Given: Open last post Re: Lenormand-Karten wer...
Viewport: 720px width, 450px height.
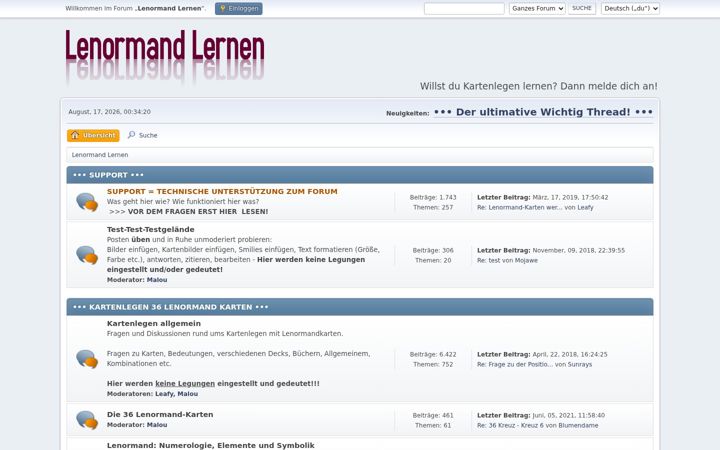Looking at the screenshot, I should coord(519,208).
